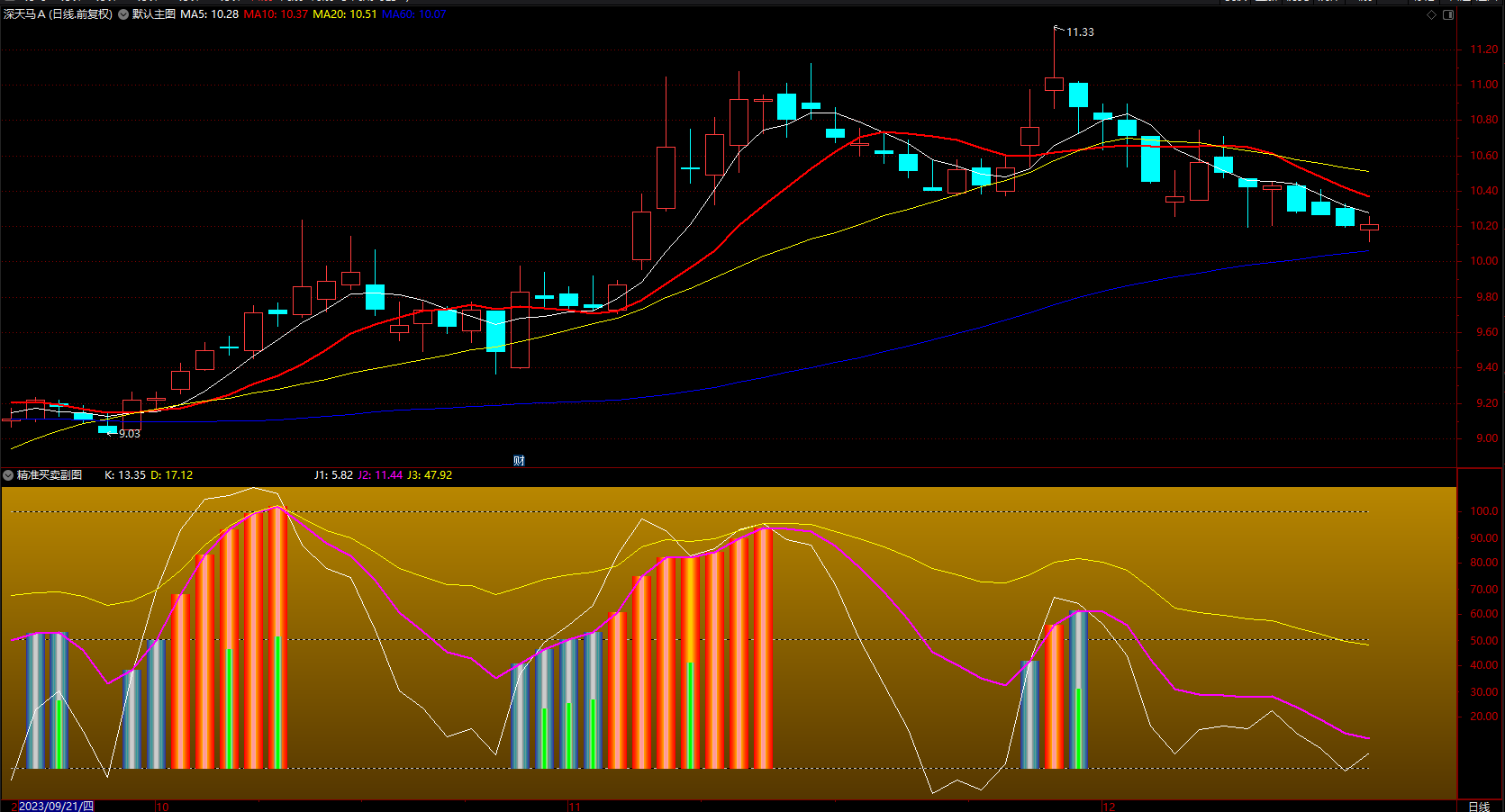The height and width of the screenshot is (812, 1505).
Task: Click the month 10 marker on time axis
Action: coord(162,807)
